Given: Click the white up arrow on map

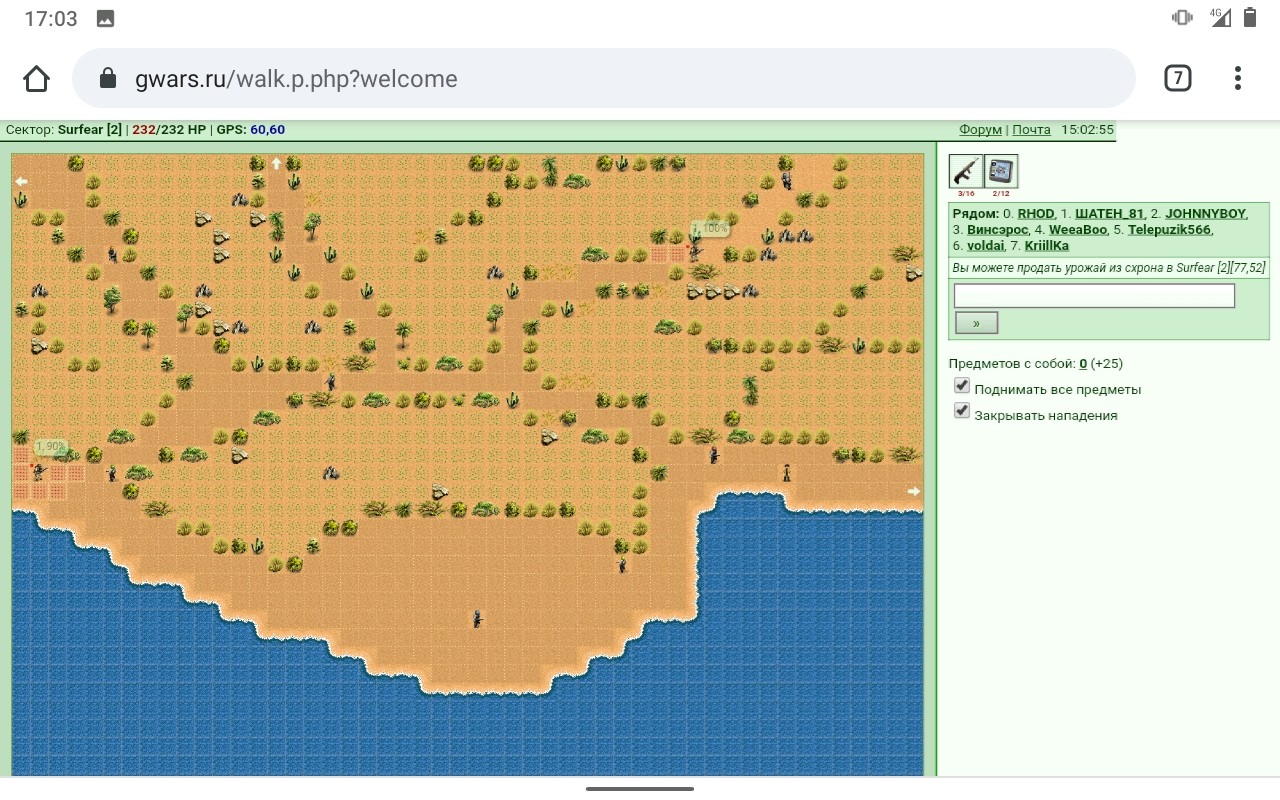Looking at the screenshot, I should (277, 164).
